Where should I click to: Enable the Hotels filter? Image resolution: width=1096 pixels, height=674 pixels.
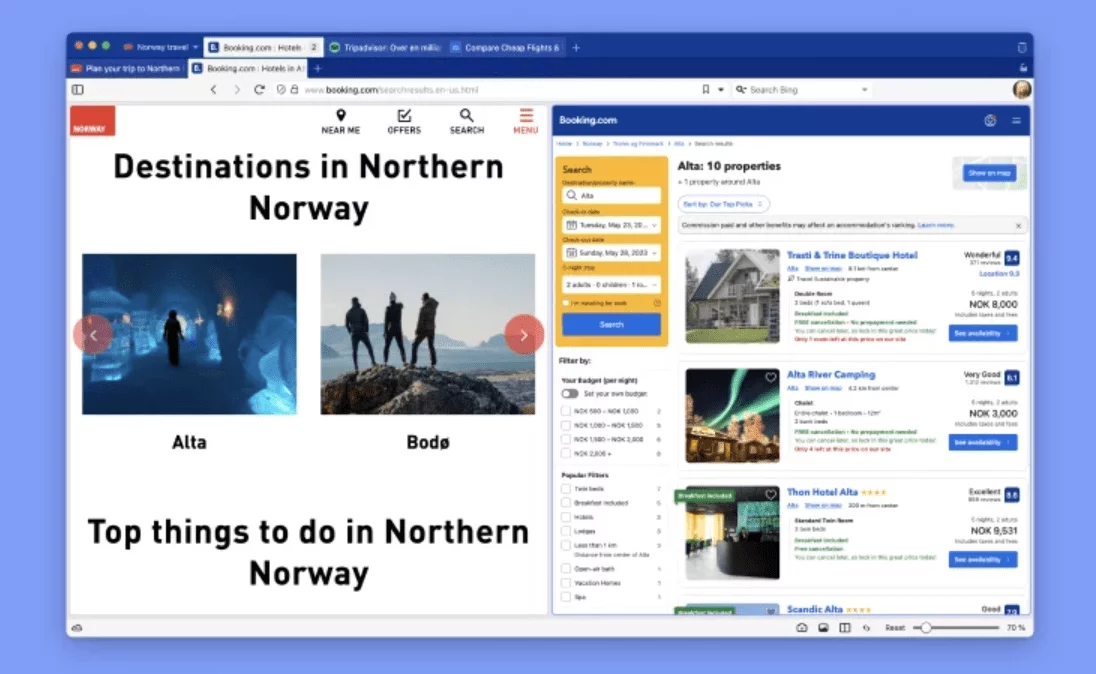[565, 517]
